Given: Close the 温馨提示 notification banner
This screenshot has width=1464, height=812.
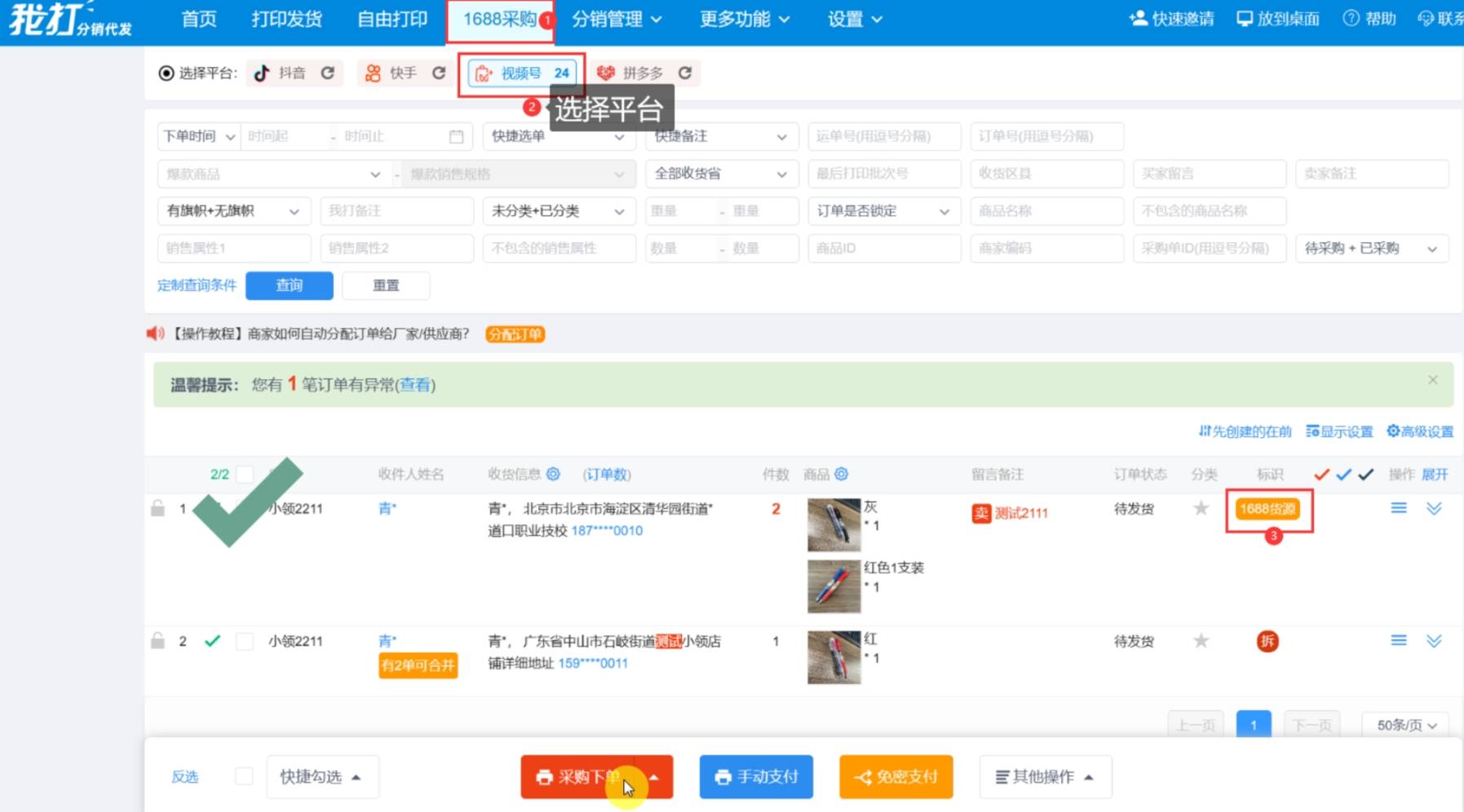Looking at the screenshot, I should (x=1432, y=380).
